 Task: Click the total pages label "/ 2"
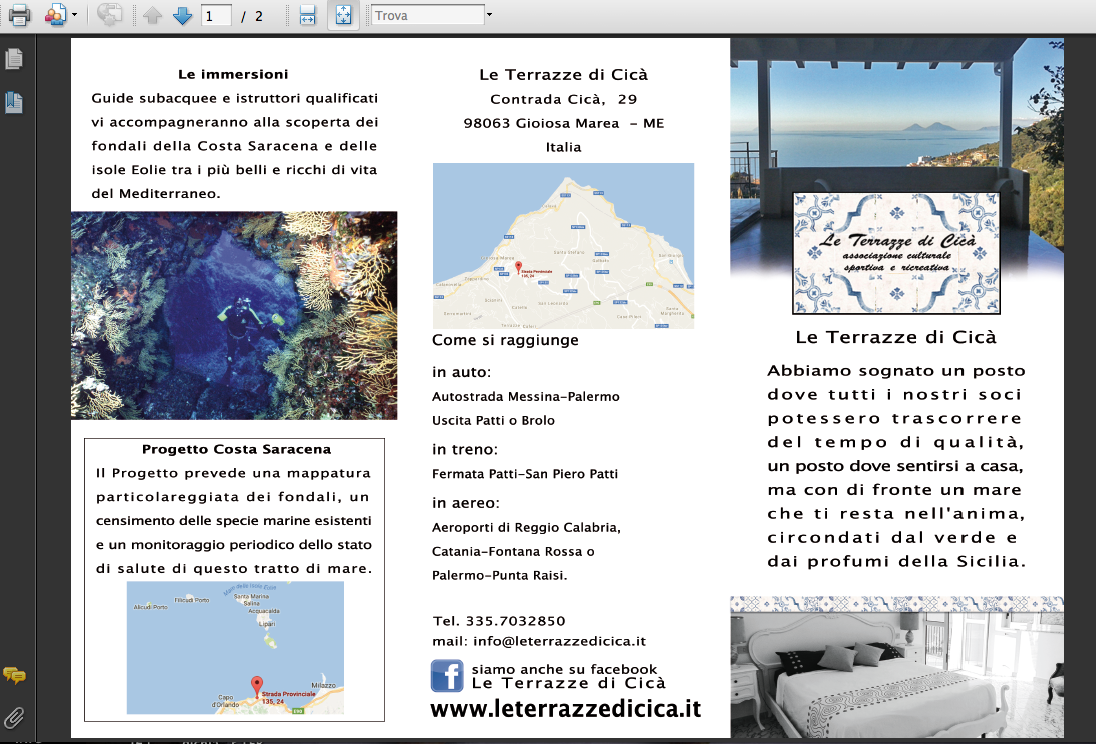point(252,16)
